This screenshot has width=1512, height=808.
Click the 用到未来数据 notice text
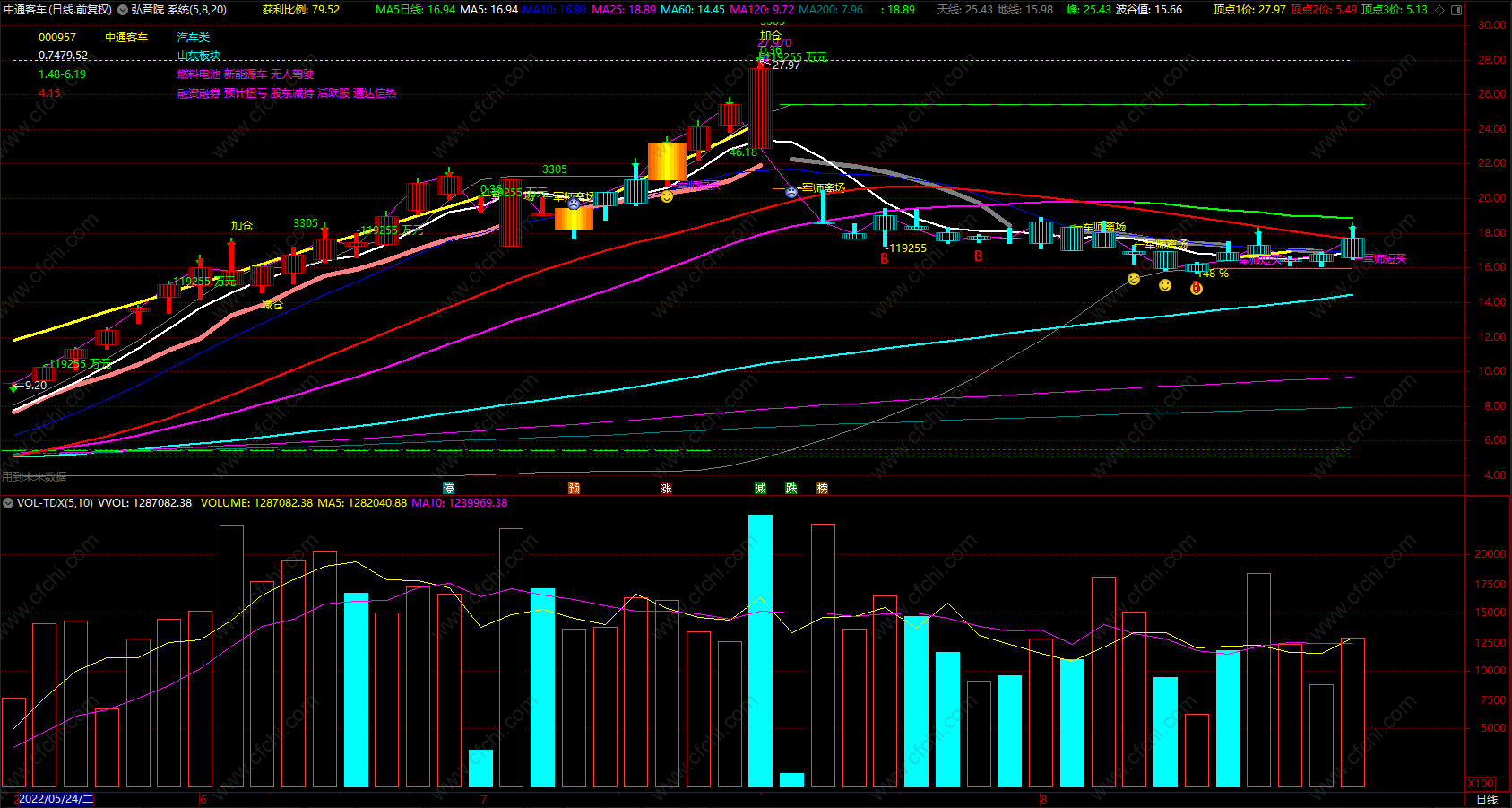pos(34,477)
